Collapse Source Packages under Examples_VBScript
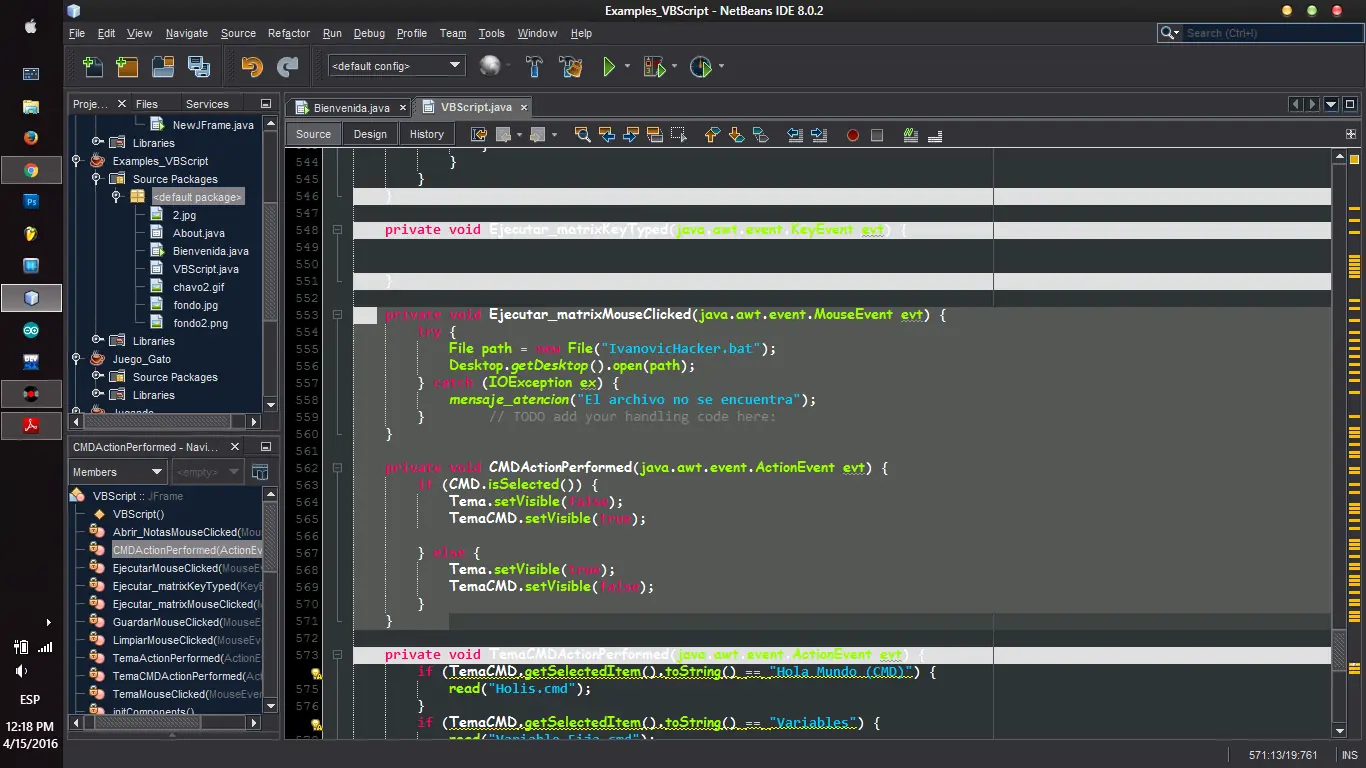 pos(97,178)
